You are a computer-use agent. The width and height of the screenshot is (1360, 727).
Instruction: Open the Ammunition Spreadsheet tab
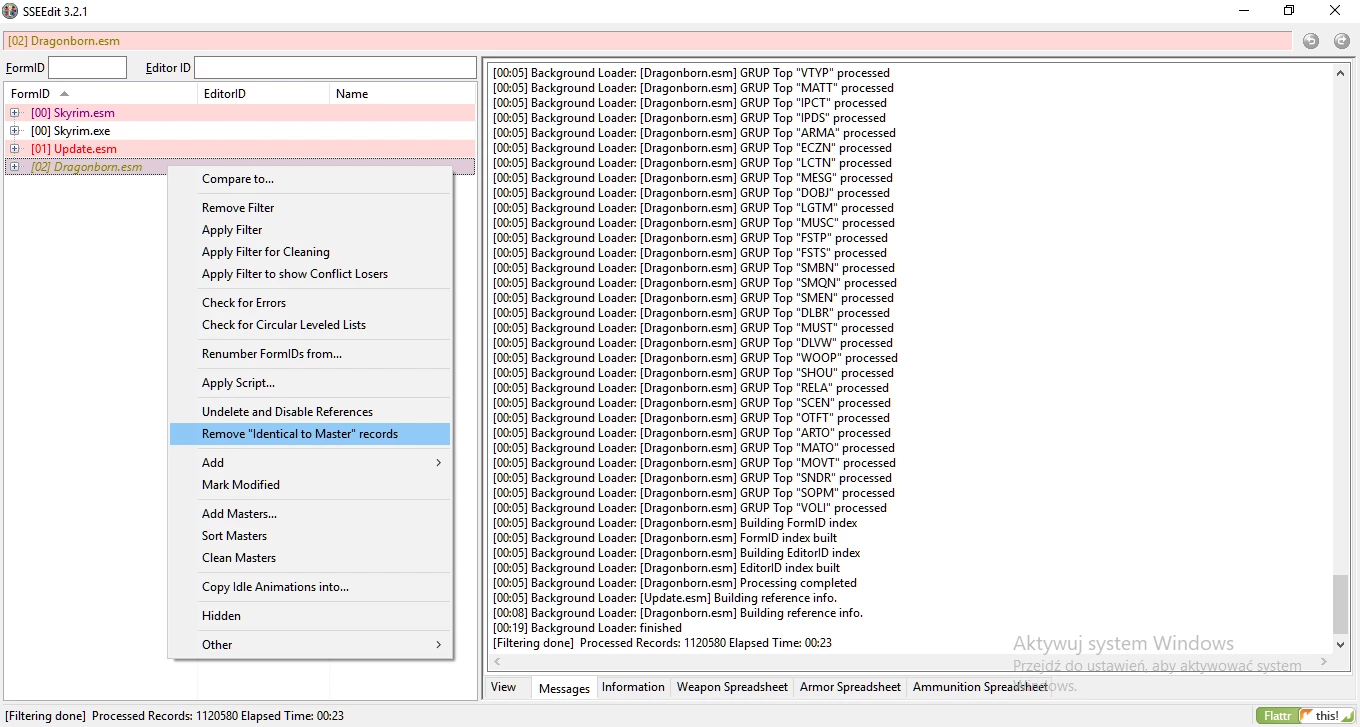coord(980,687)
